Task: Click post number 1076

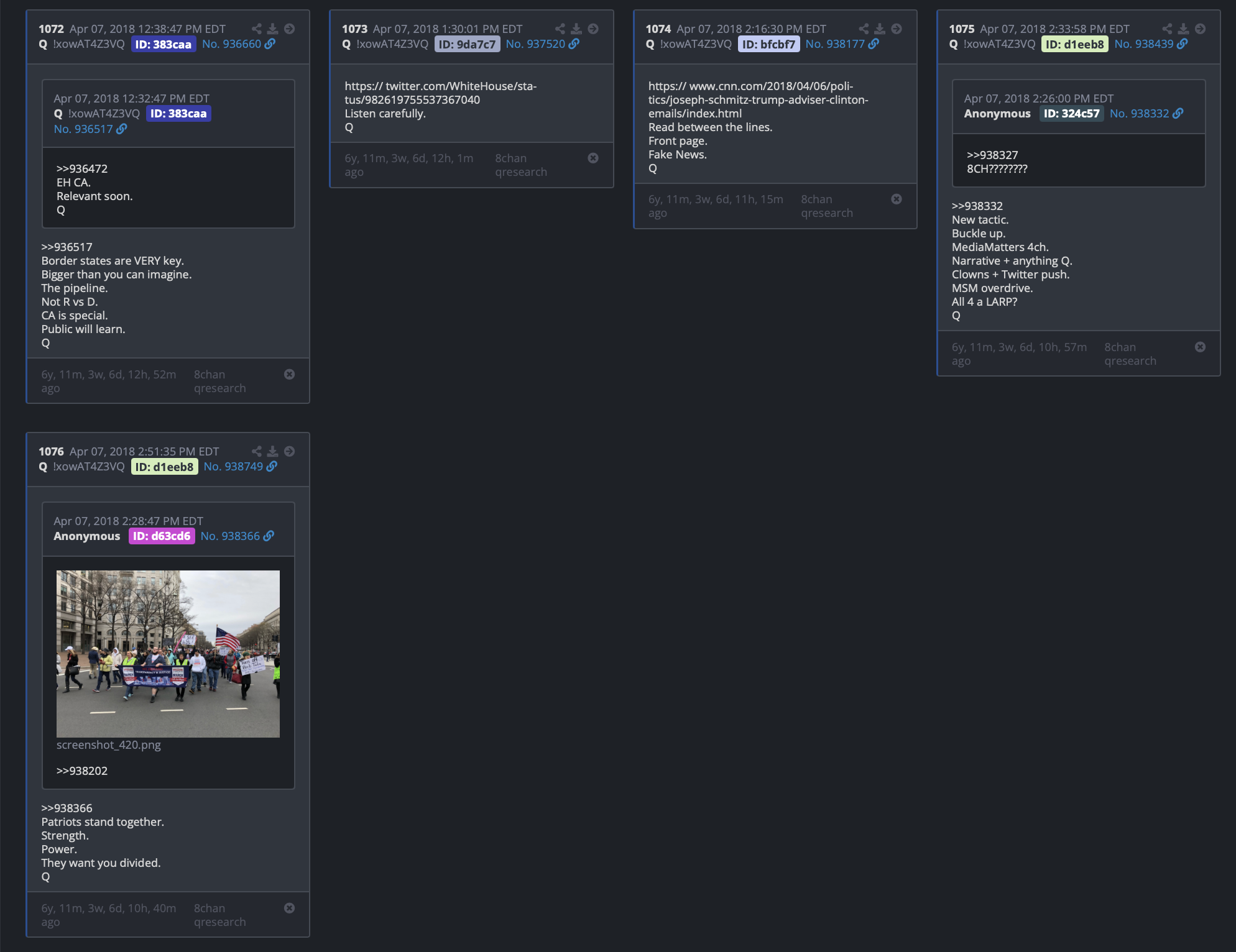Action: point(51,451)
